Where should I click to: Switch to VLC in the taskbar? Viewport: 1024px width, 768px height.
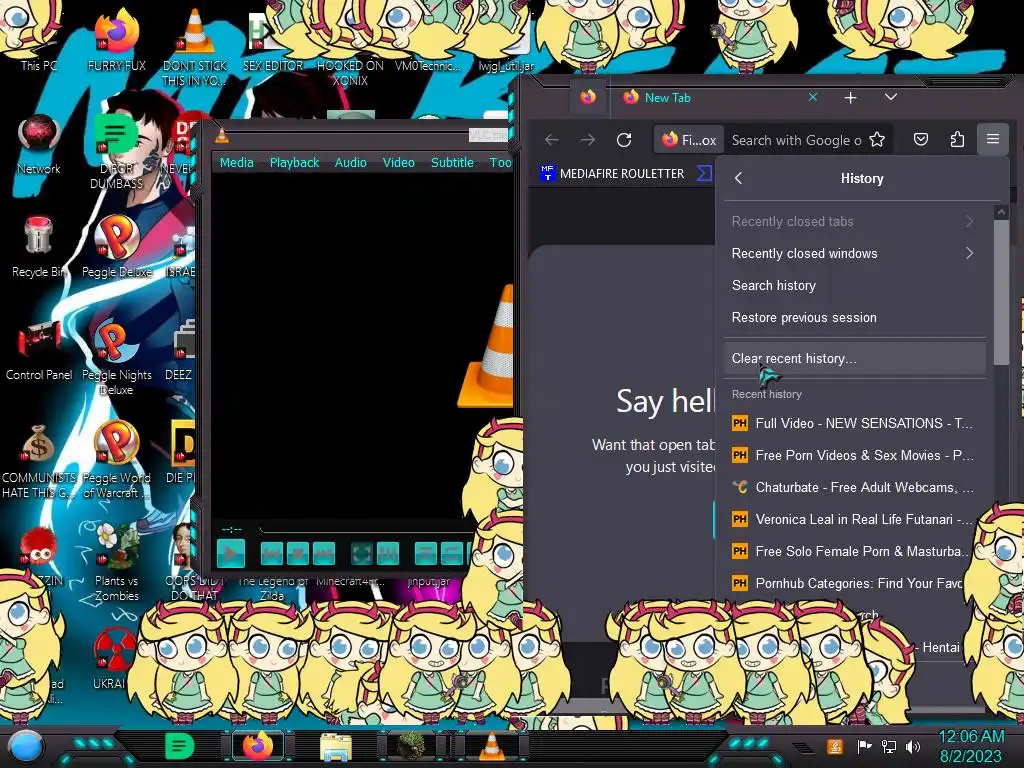(x=492, y=746)
